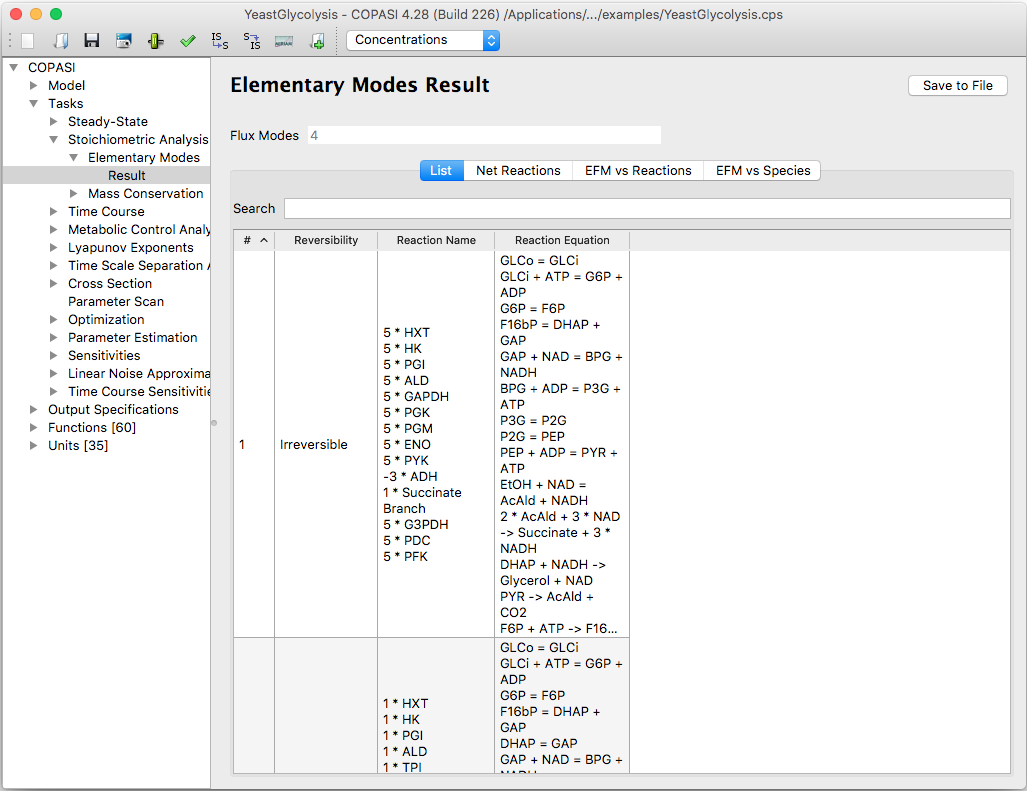Click the Flux Modes value field

point(484,136)
